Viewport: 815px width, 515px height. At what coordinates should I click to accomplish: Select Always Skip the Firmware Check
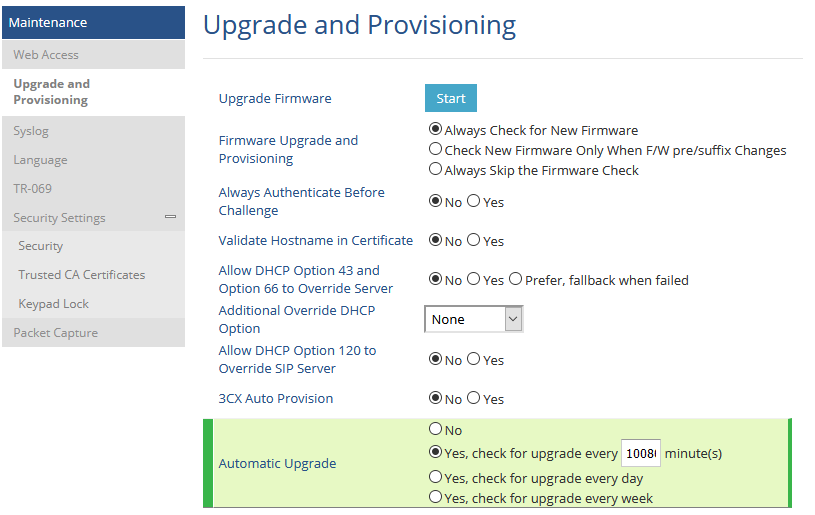(x=436, y=169)
